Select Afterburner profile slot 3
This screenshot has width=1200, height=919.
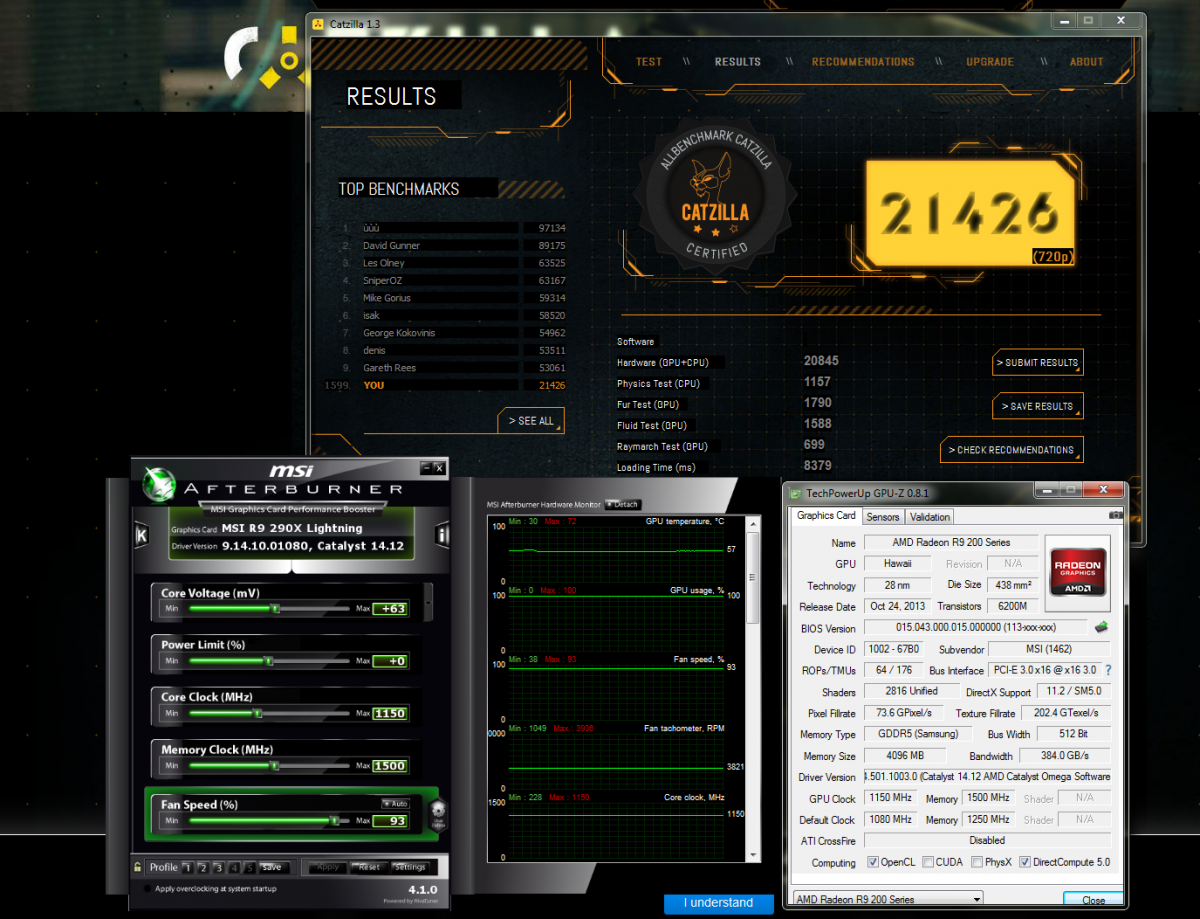tap(219, 868)
